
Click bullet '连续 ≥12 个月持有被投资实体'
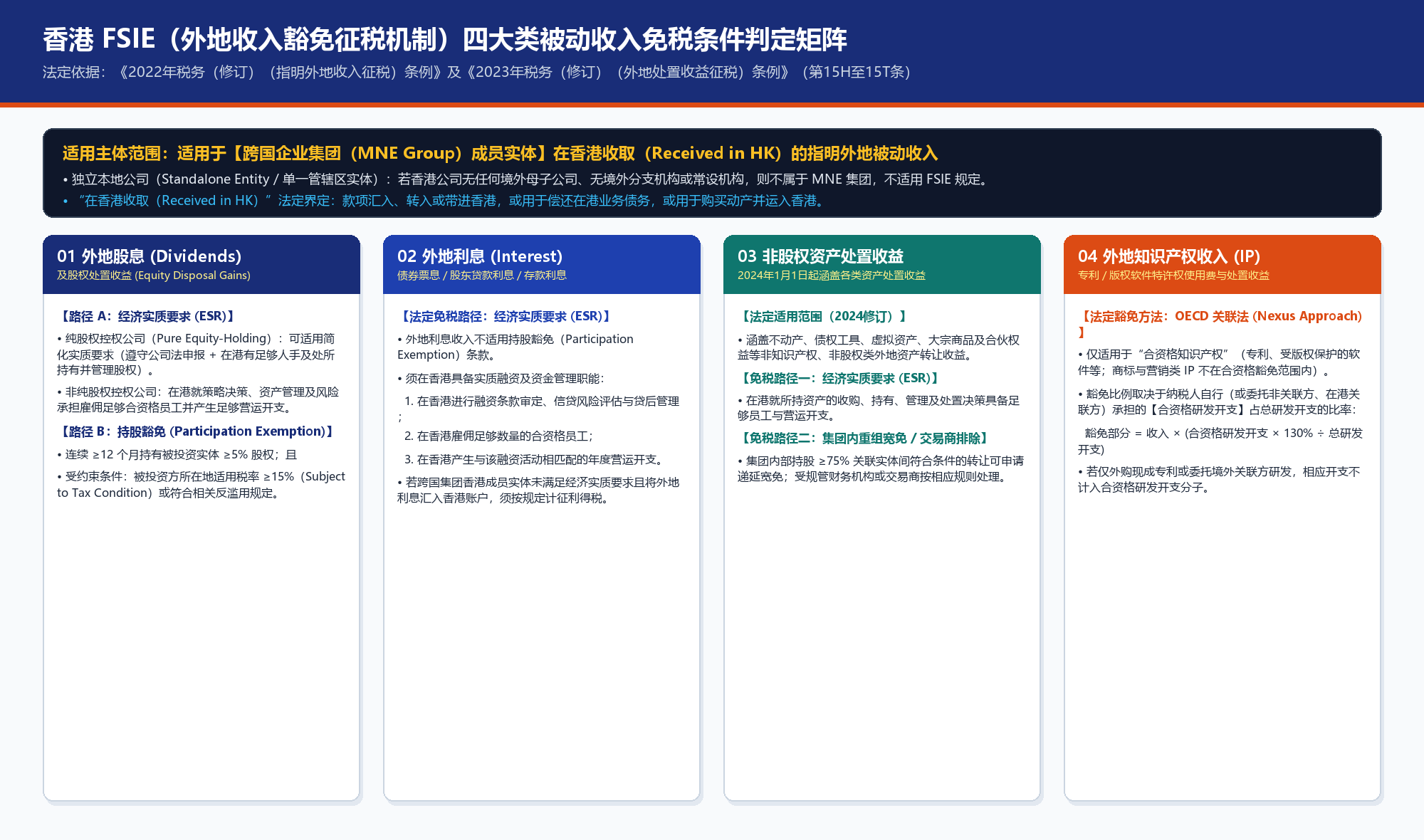coord(177,454)
